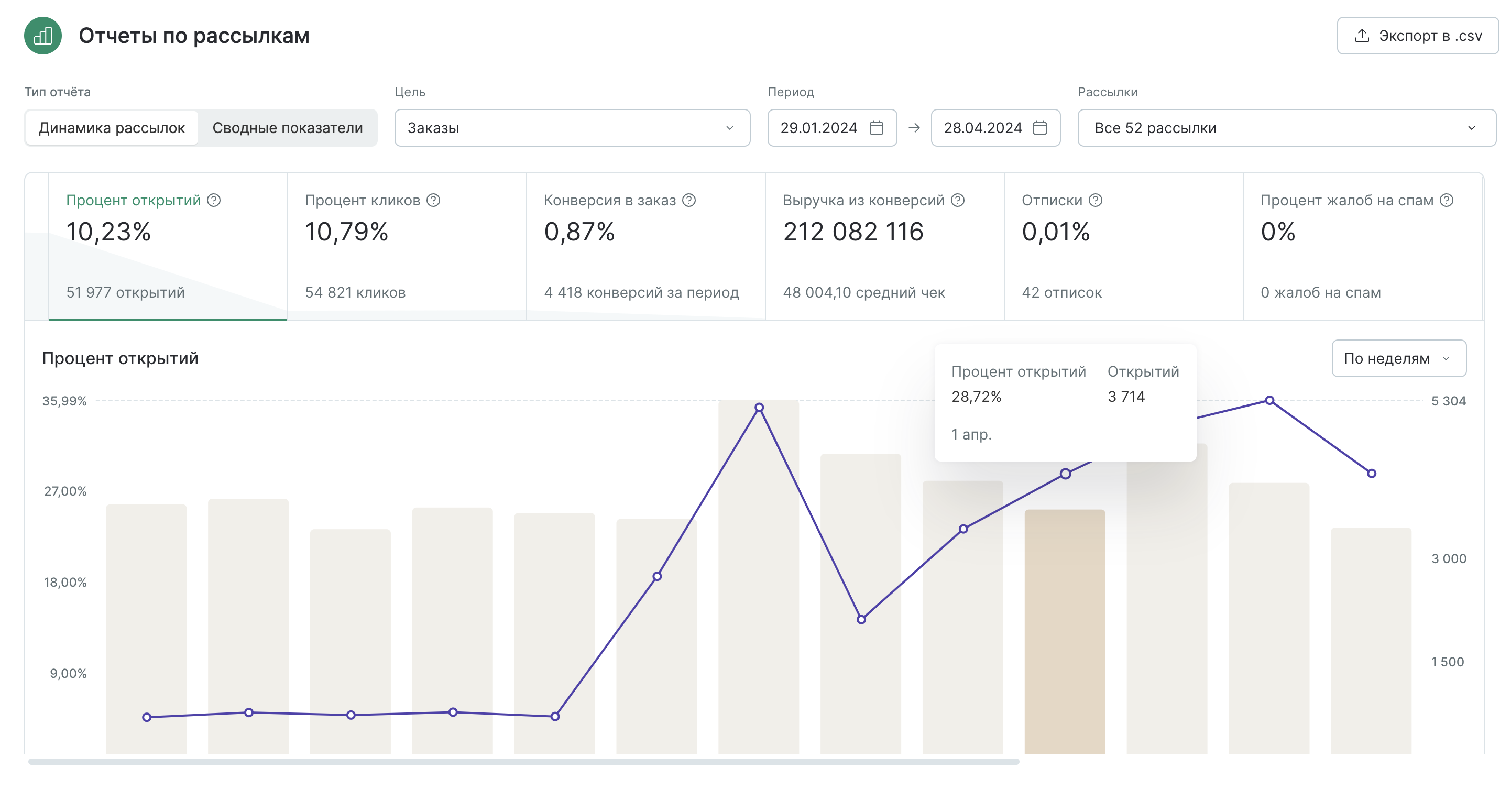This screenshot has height=812, width=1511.
Task: Click the help icon next to Процент открытий
Action: (214, 200)
